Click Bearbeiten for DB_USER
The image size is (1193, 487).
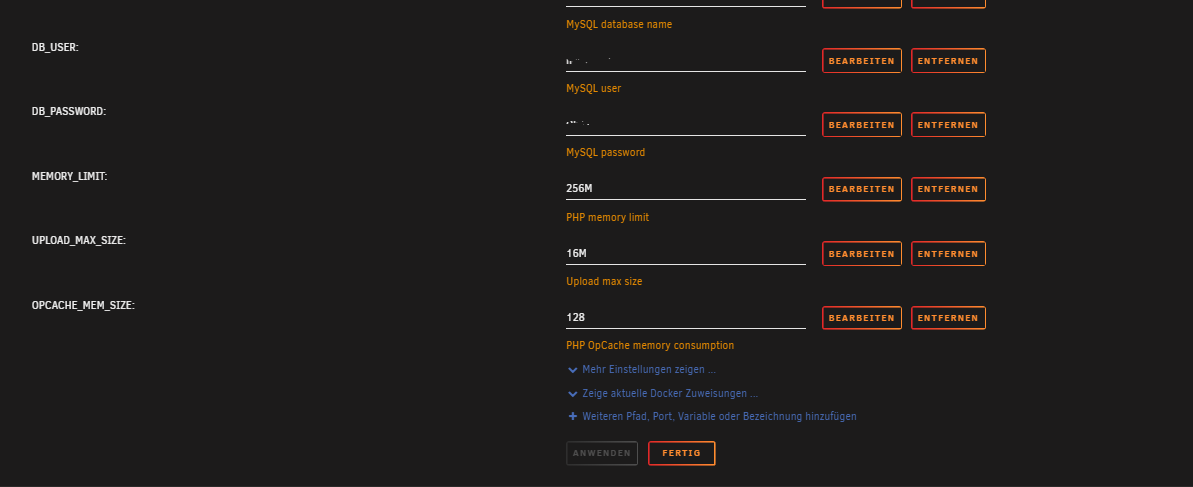point(861,61)
